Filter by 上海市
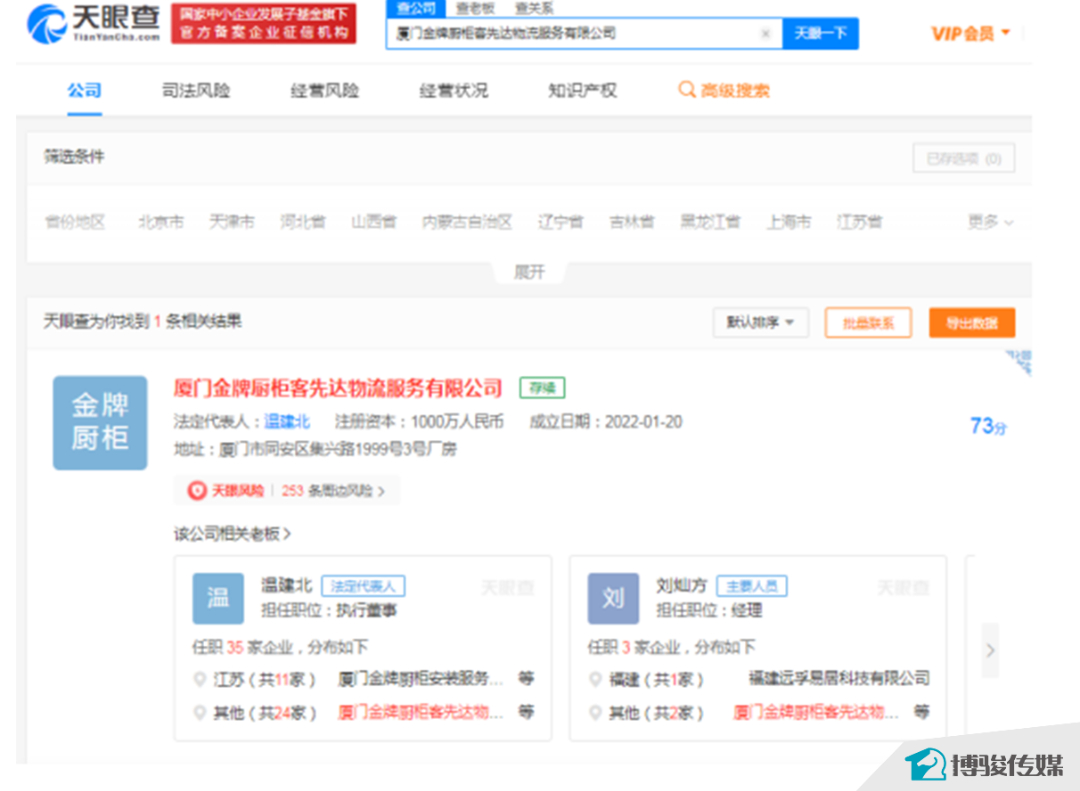This screenshot has width=1080, height=791. 789,222
